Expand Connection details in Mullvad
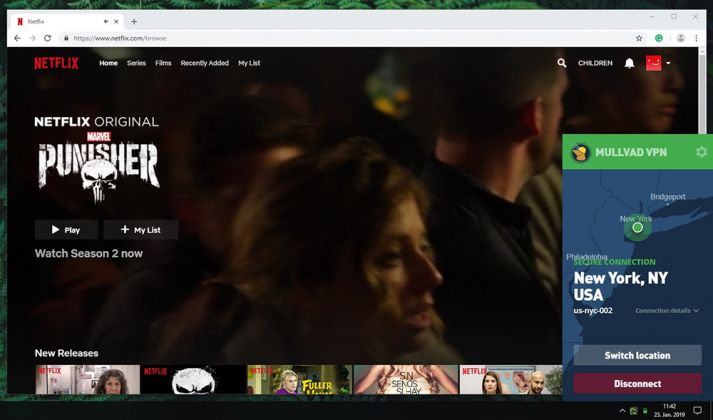 pyautogui.click(x=667, y=310)
